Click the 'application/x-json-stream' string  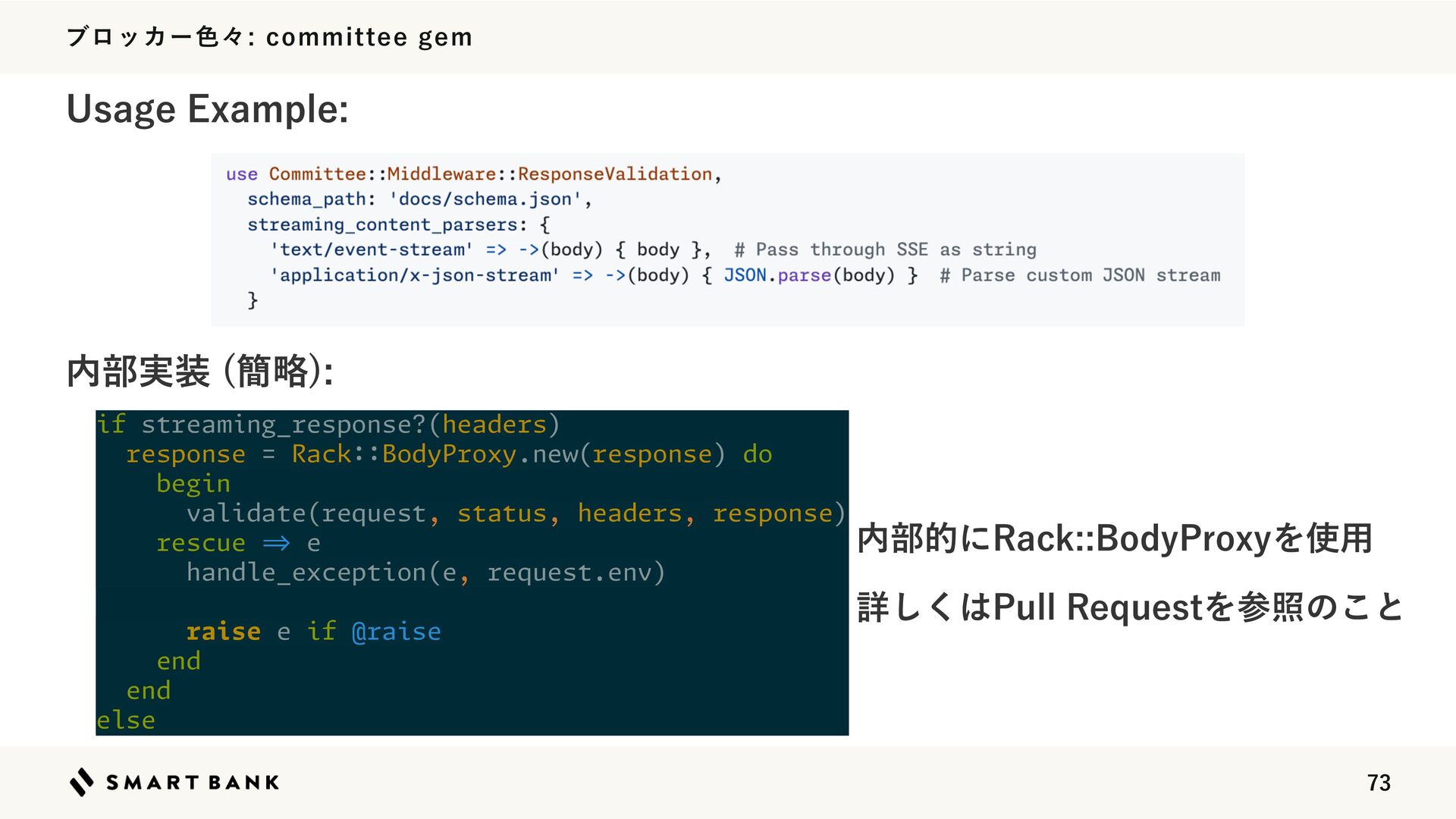pyautogui.click(x=415, y=275)
